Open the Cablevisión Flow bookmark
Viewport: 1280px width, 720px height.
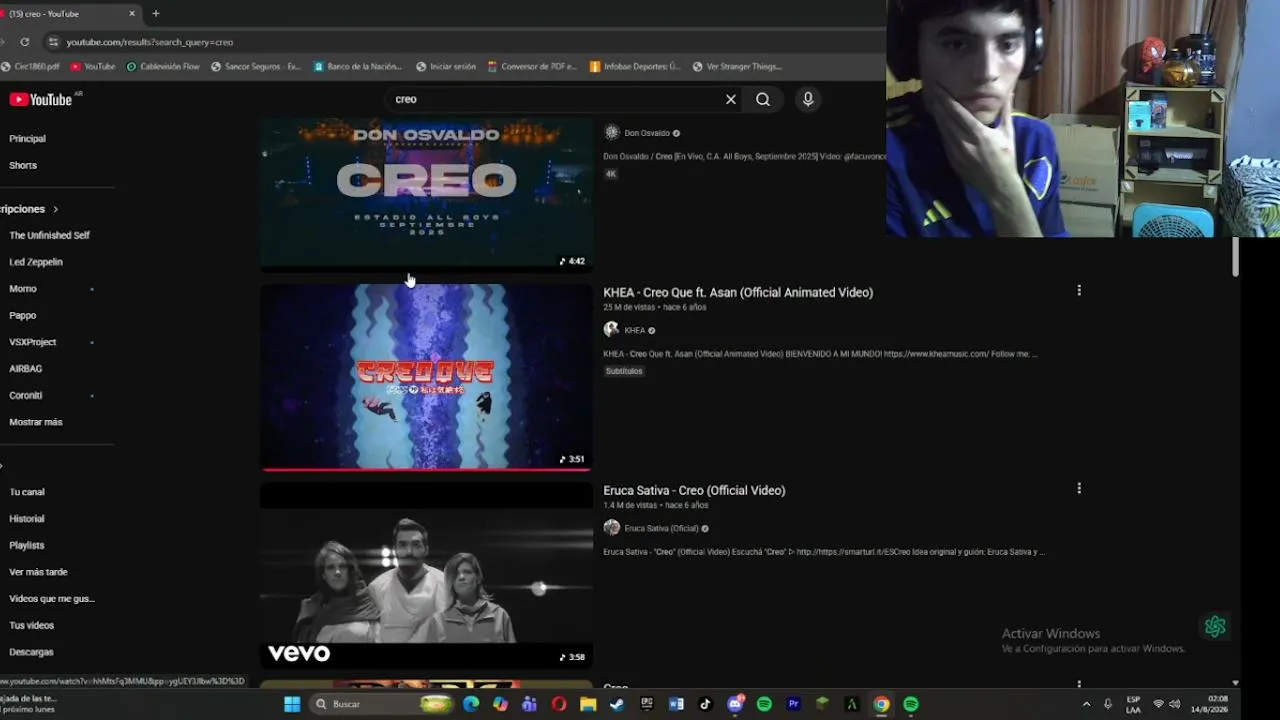pos(163,67)
